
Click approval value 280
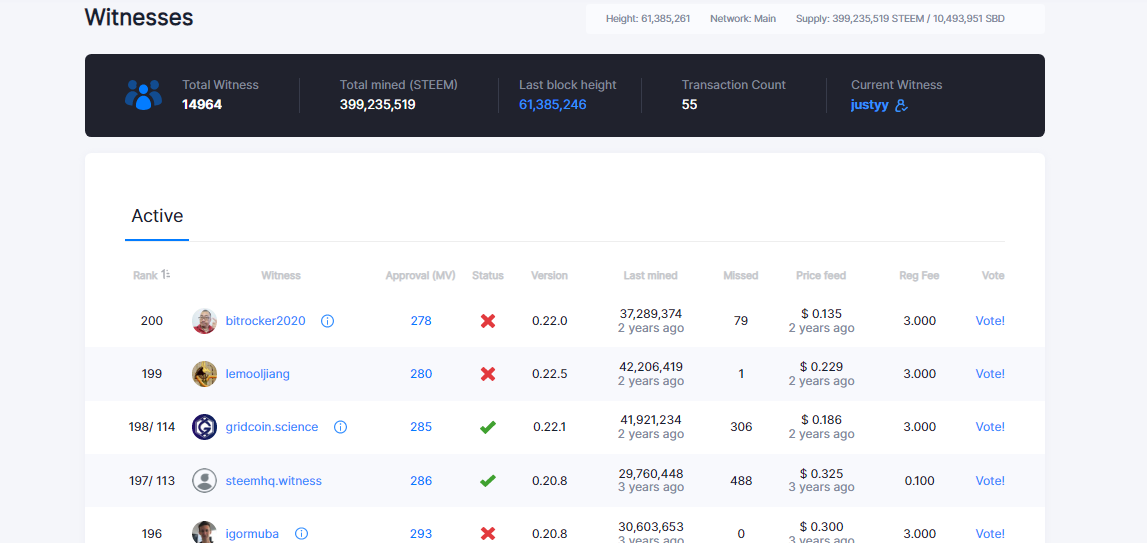point(421,374)
